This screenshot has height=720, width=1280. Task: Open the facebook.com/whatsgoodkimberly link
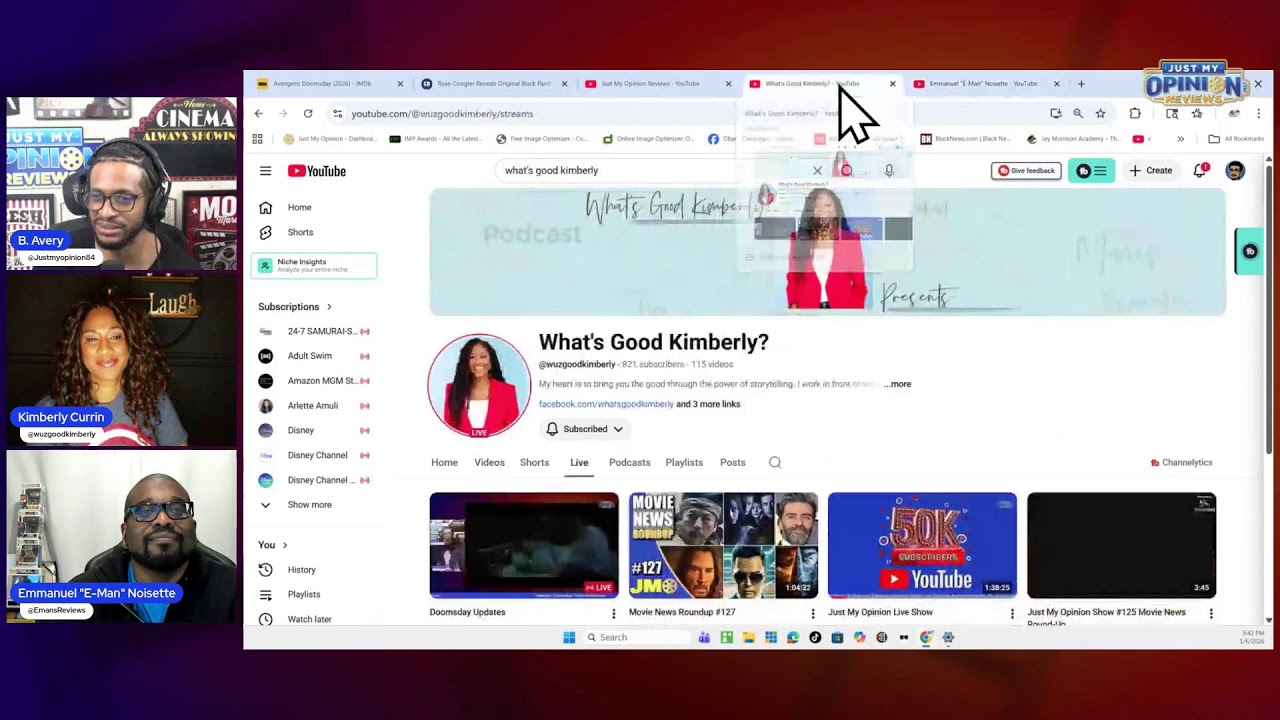click(606, 404)
